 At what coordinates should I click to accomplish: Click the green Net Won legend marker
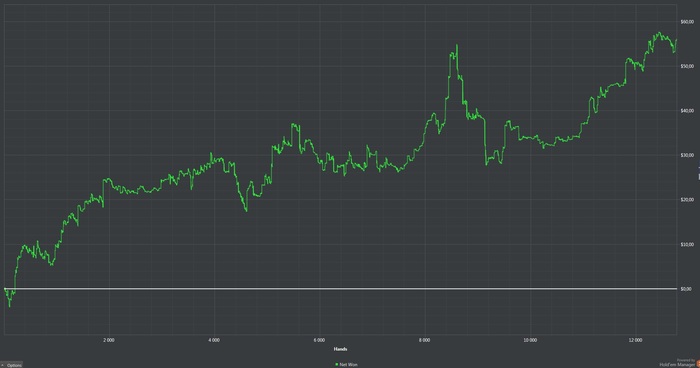pos(336,364)
